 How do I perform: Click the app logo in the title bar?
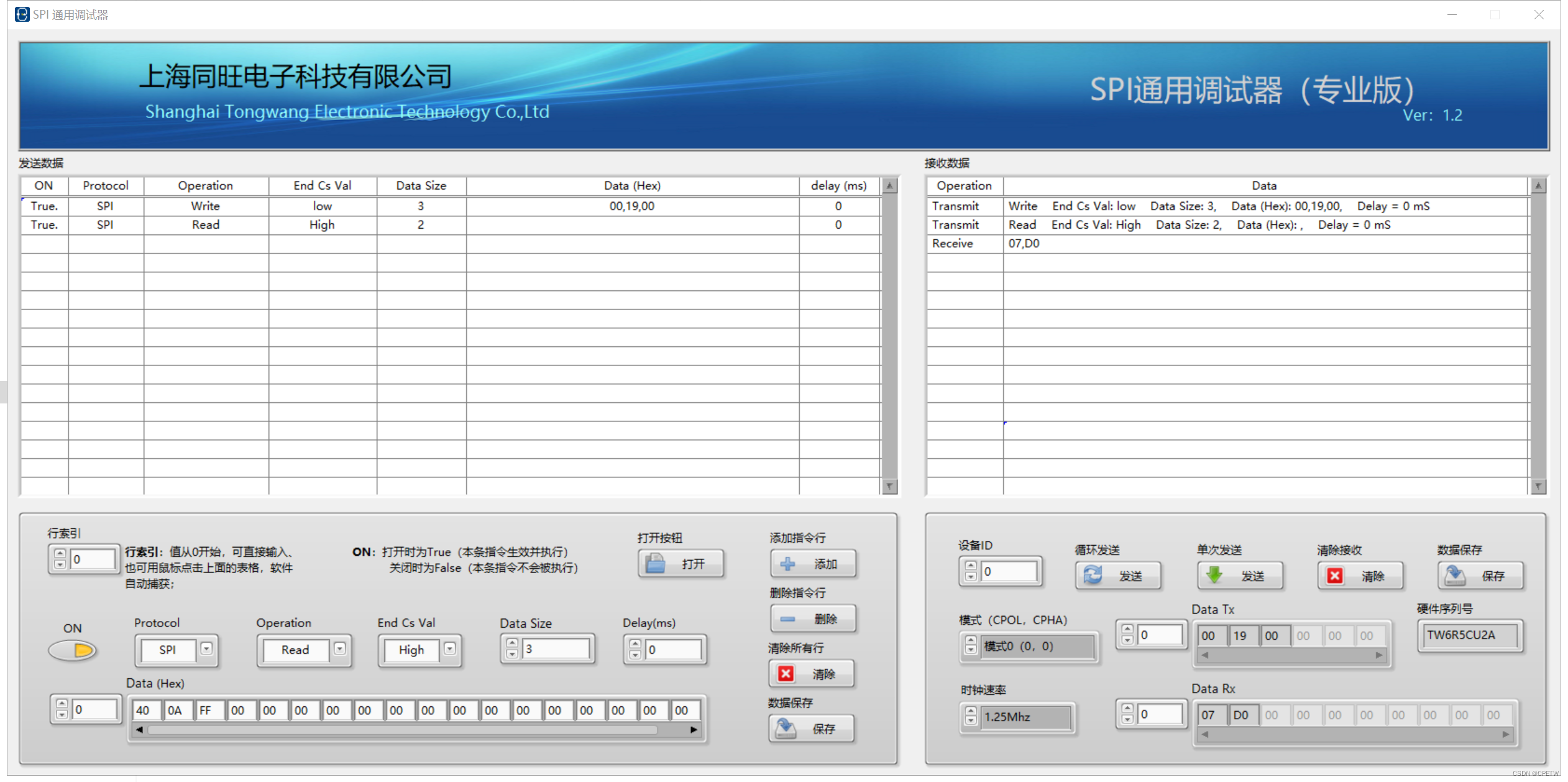click(x=22, y=14)
